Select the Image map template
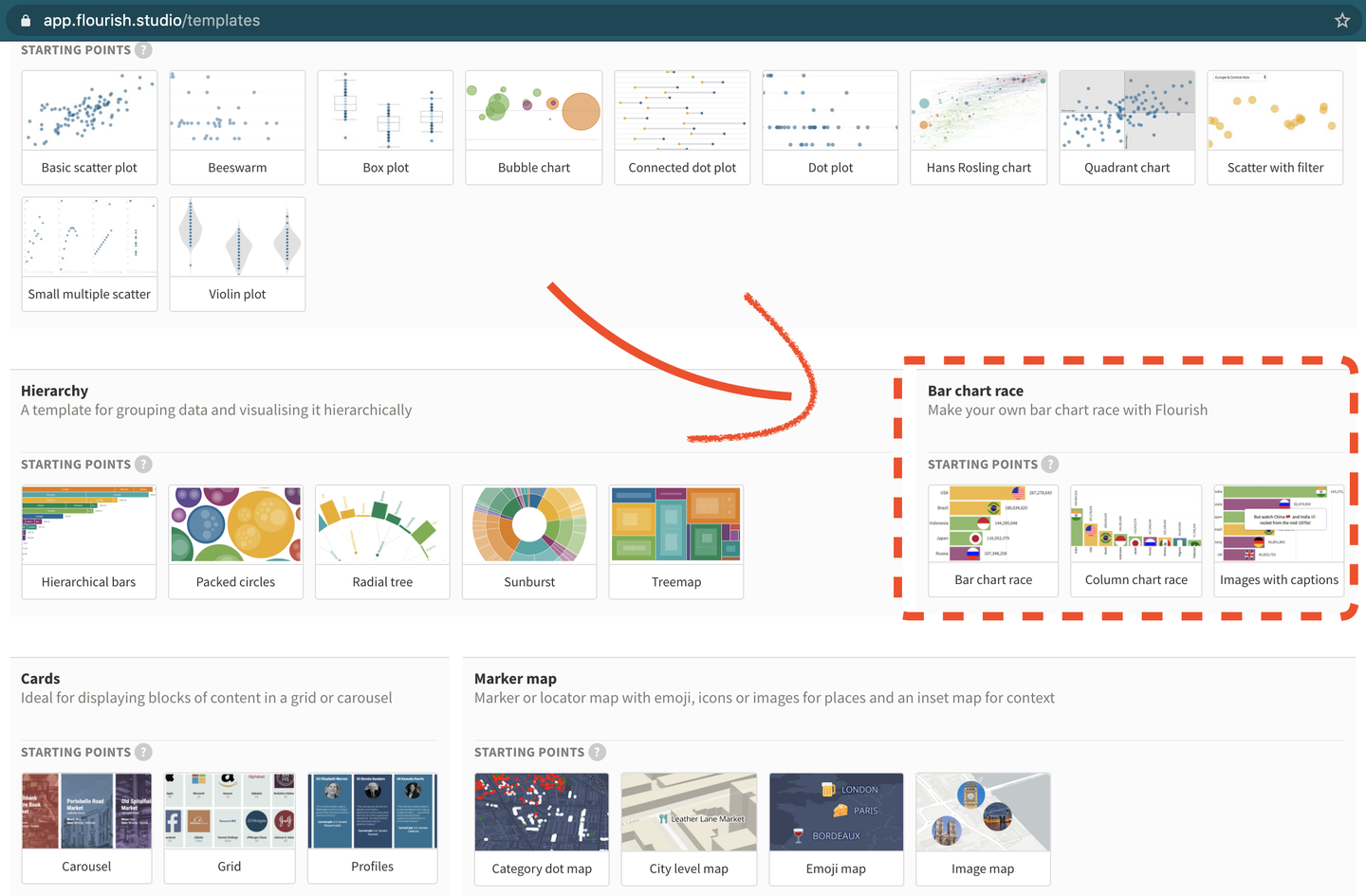This screenshot has height=896, width=1366. (x=983, y=830)
